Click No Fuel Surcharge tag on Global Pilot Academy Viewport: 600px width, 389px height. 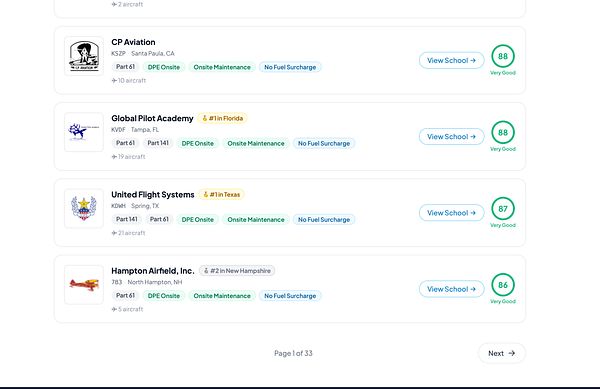click(x=324, y=143)
